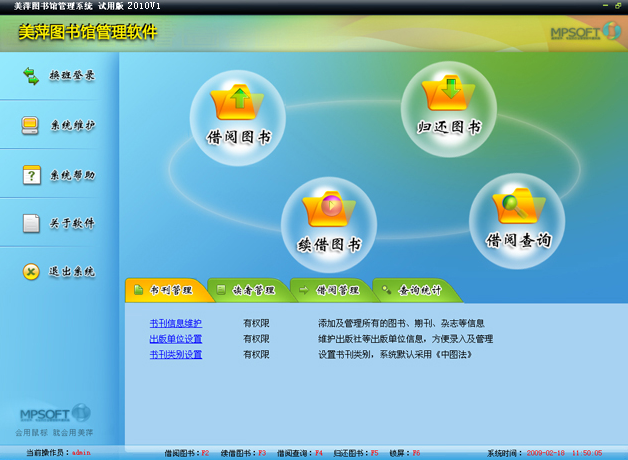Click 有权限 text beside 书刊信息维护

[x=256, y=323]
